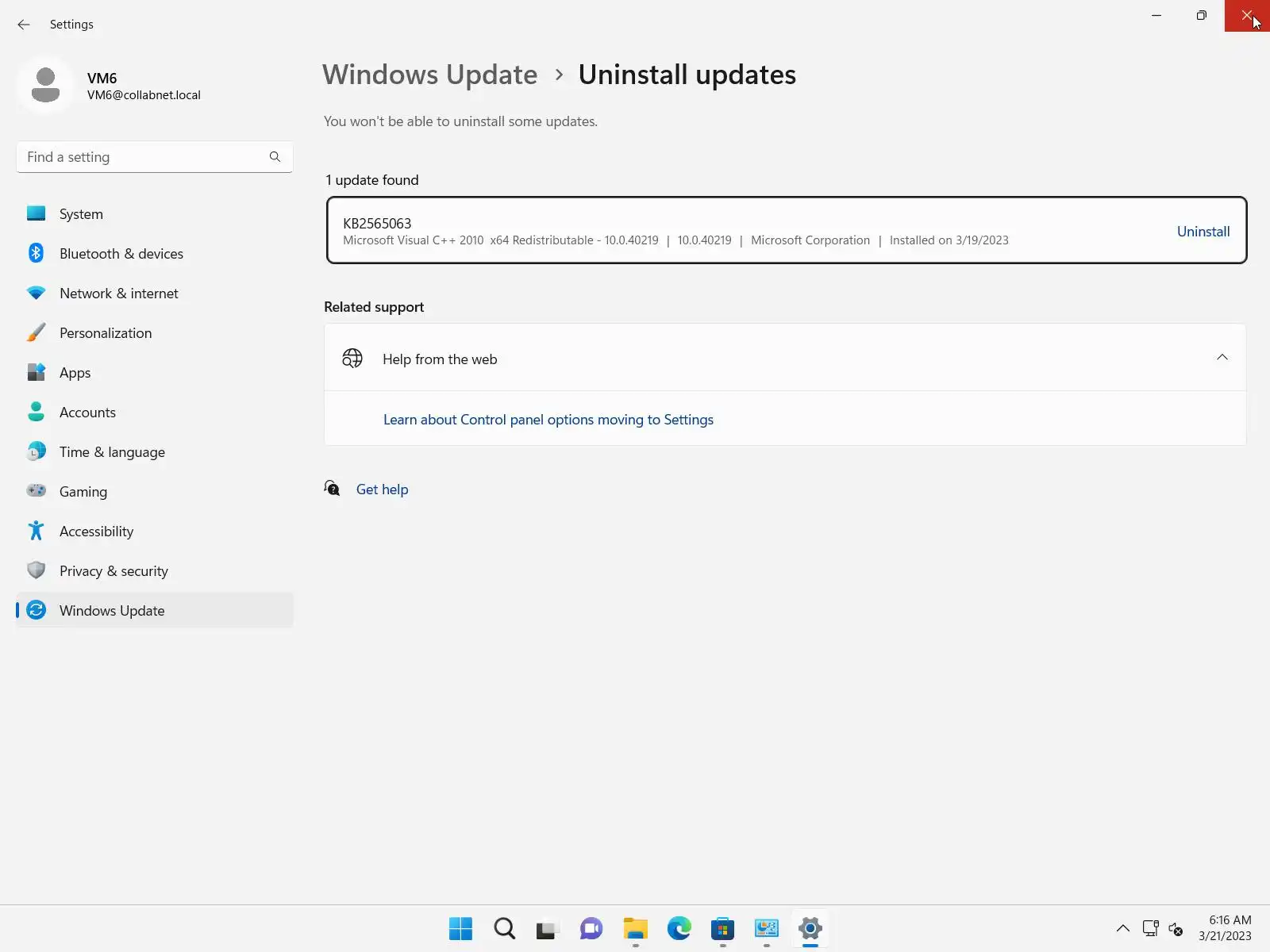The height and width of the screenshot is (952, 1270).
Task: Click the Personalization paintbrush icon
Action: (x=36, y=332)
